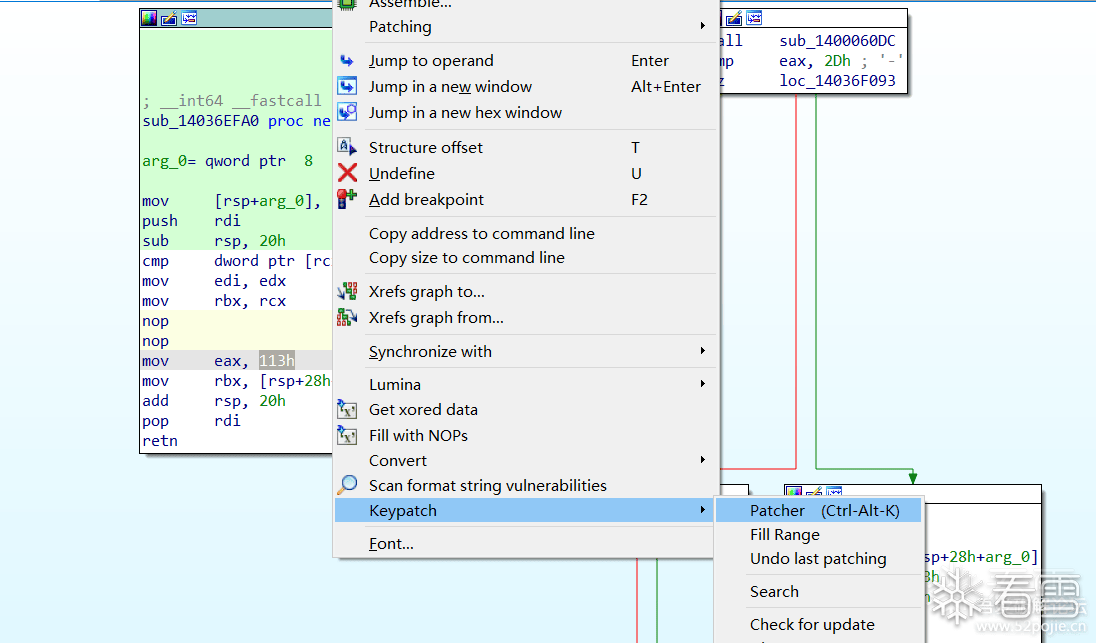Select Fill Range in Keypatch submenu
Image resolution: width=1096 pixels, height=643 pixels.
819,535
